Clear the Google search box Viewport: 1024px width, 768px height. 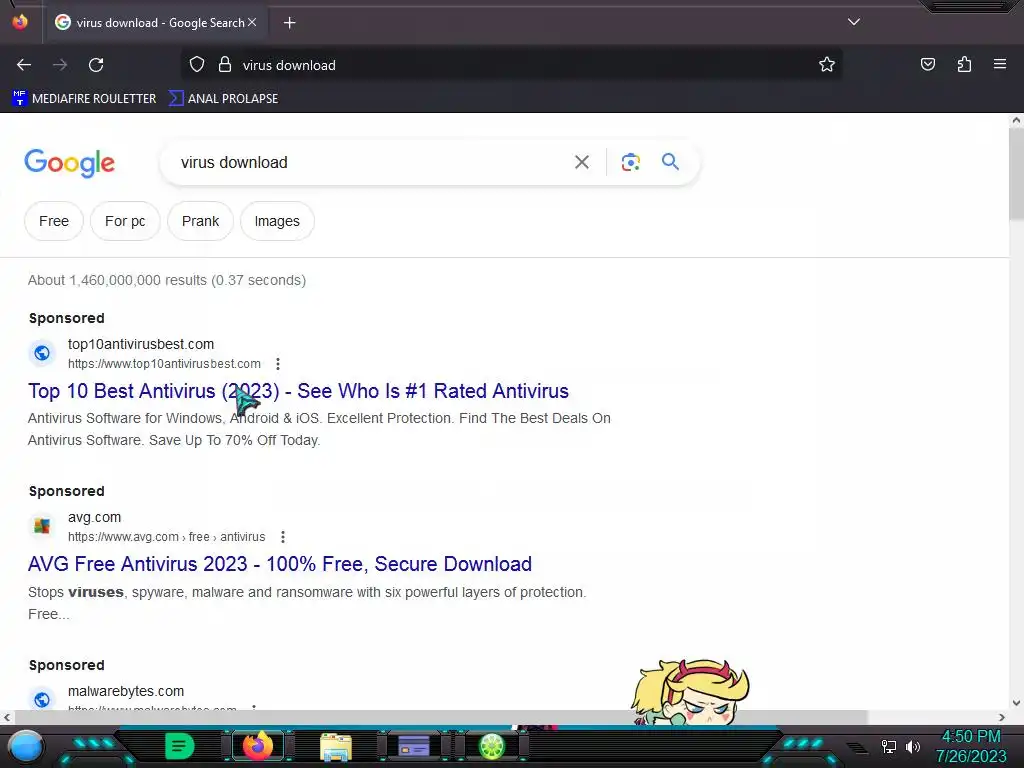tap(582, 162)
